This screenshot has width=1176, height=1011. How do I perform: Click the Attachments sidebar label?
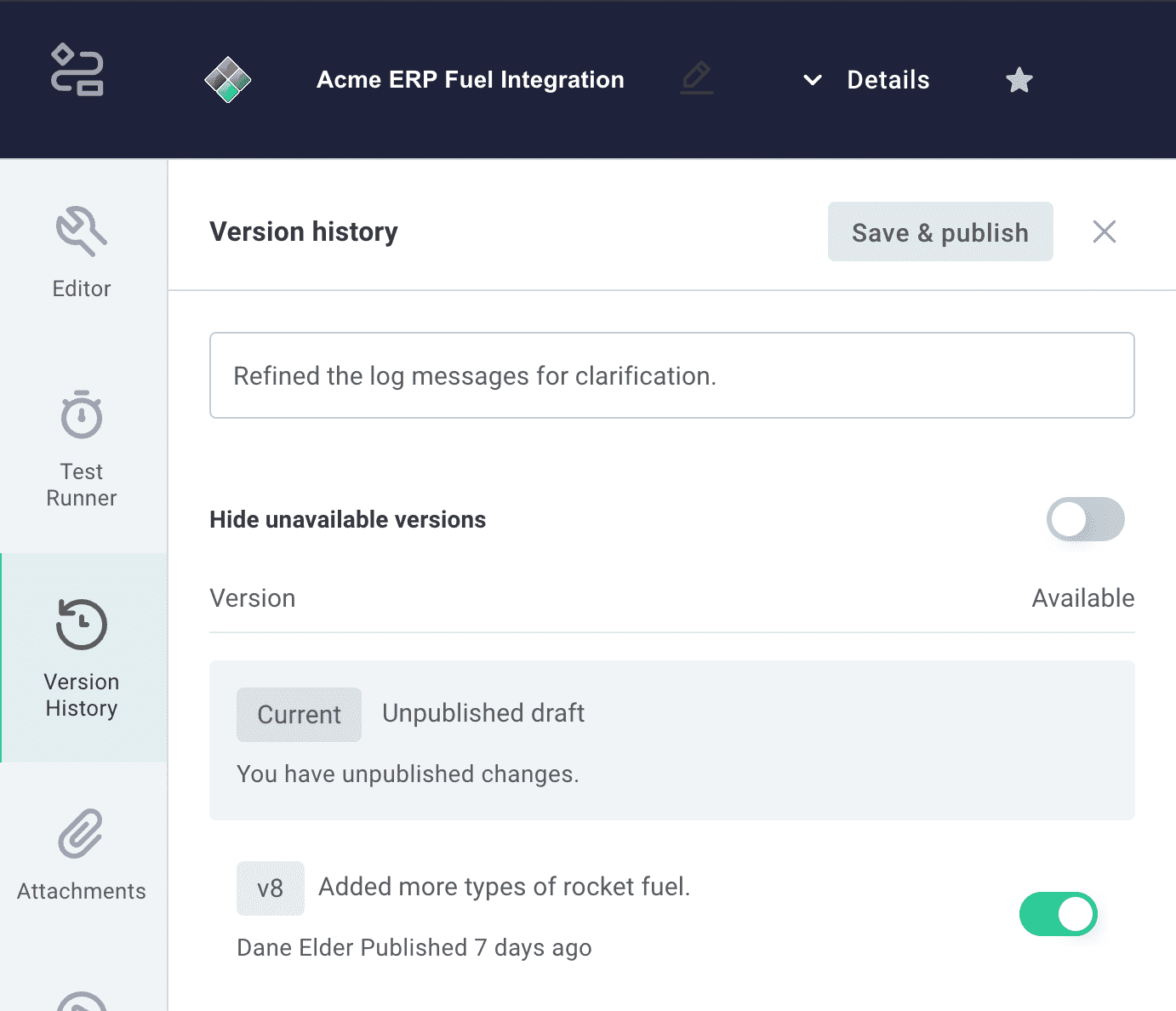point(82,891)
